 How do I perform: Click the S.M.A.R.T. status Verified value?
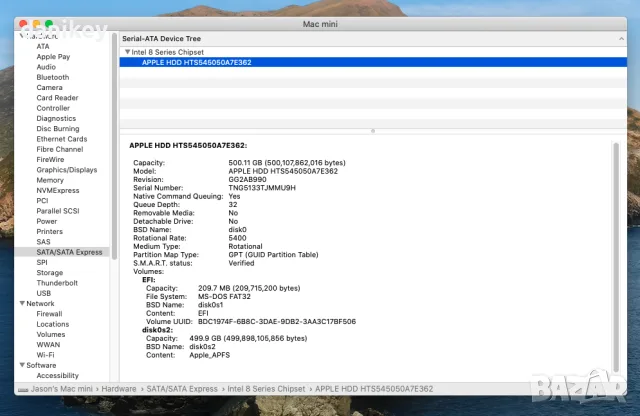click(241, 263)
